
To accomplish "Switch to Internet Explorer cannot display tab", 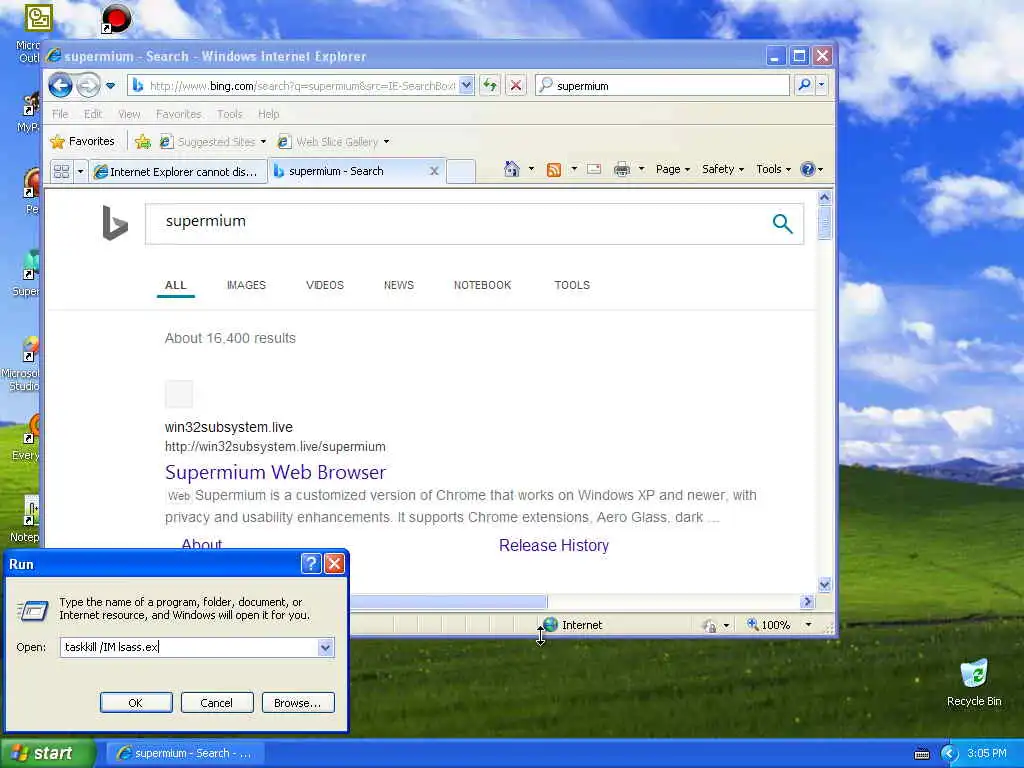I will [x=178, y=172].
